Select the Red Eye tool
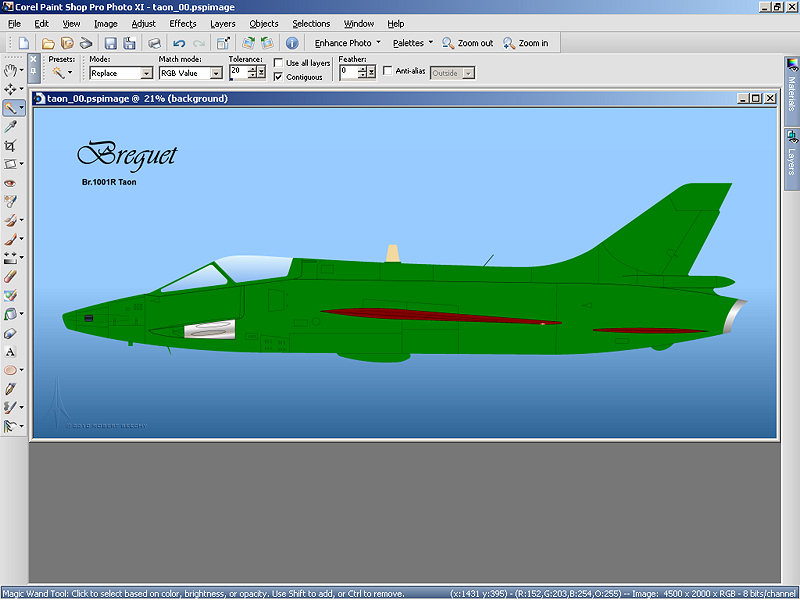Image resolution: width=800 pixels, height=600 pixels. pyautogui.click(x=10, y=183)
